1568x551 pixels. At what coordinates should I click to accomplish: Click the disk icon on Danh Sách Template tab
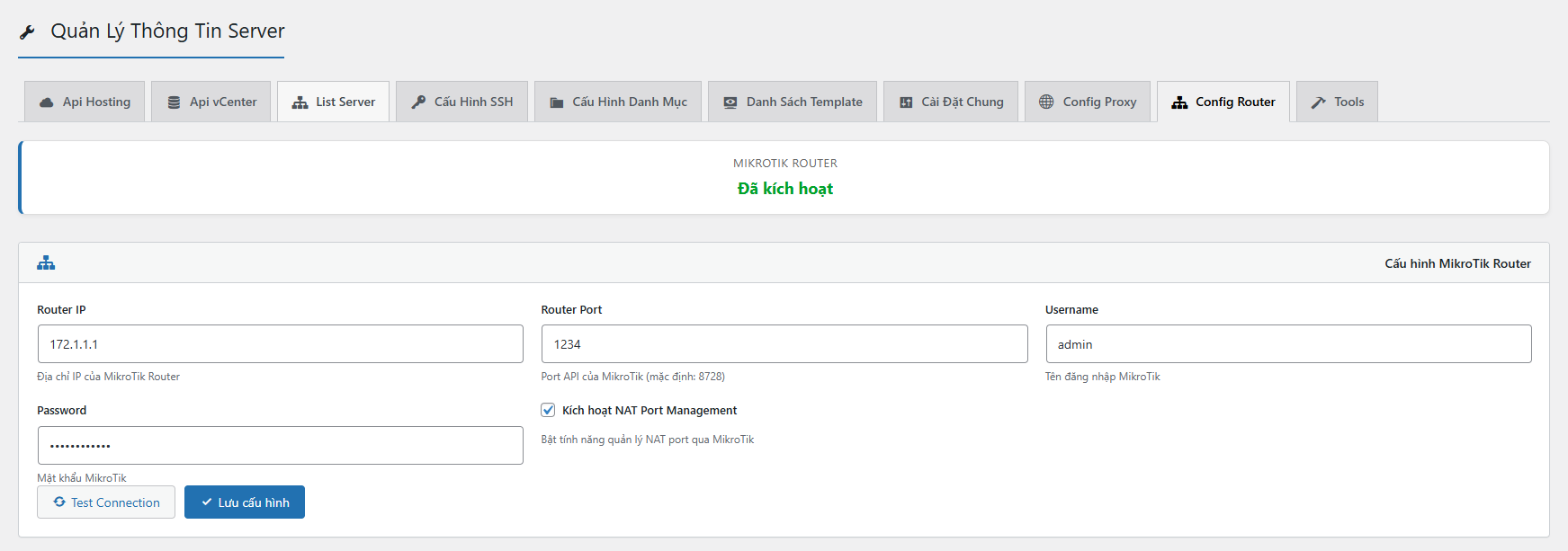[730, 102]
